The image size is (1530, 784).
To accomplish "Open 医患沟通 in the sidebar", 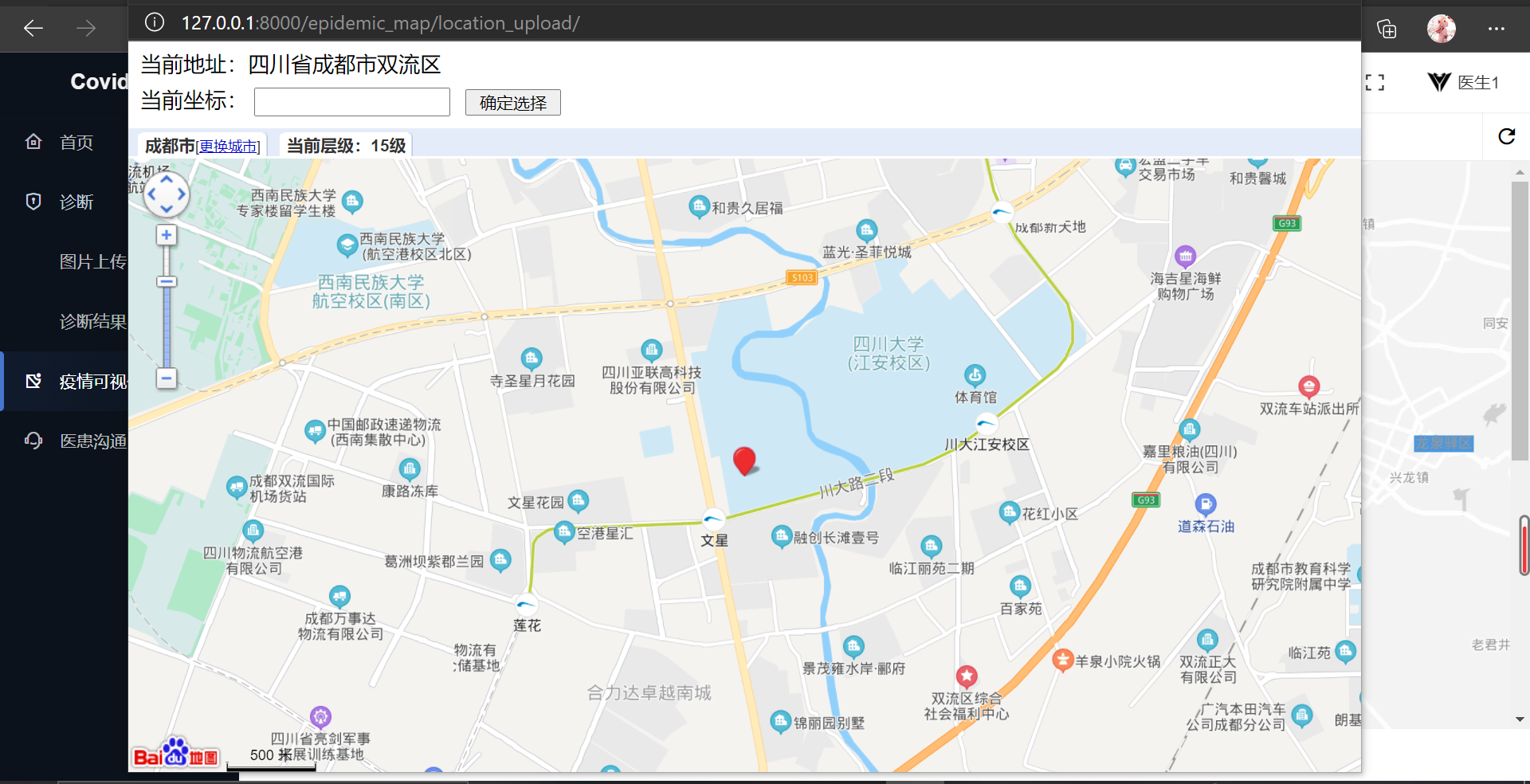I will point(93,441).
